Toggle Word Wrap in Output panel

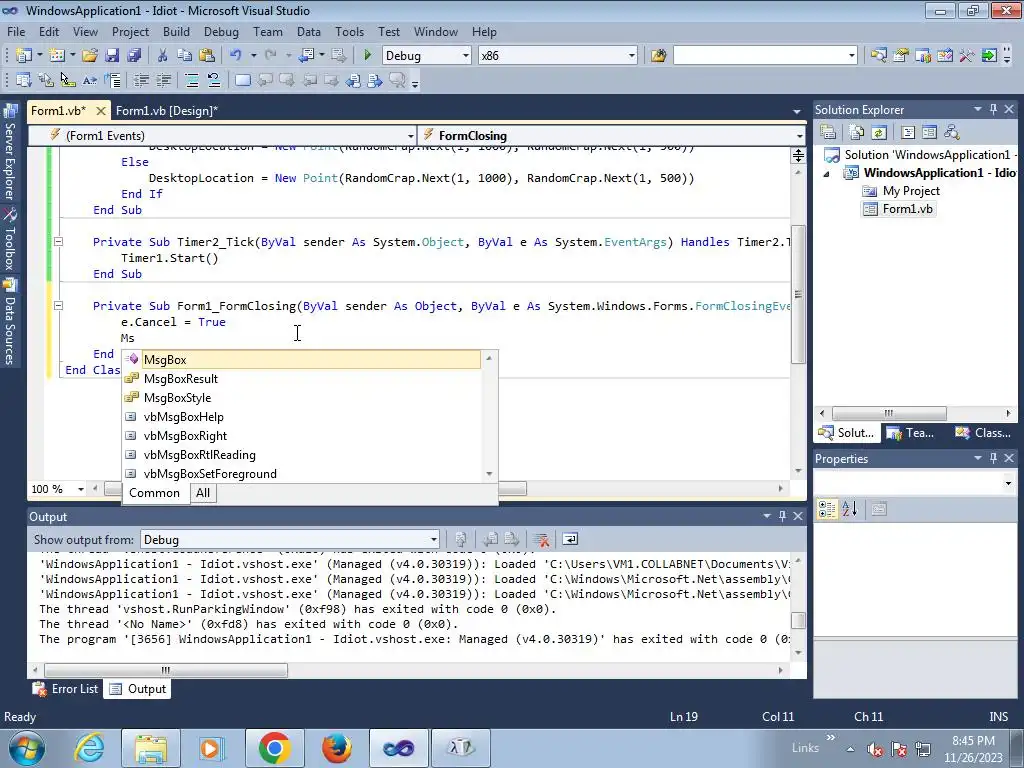point(570,539)
